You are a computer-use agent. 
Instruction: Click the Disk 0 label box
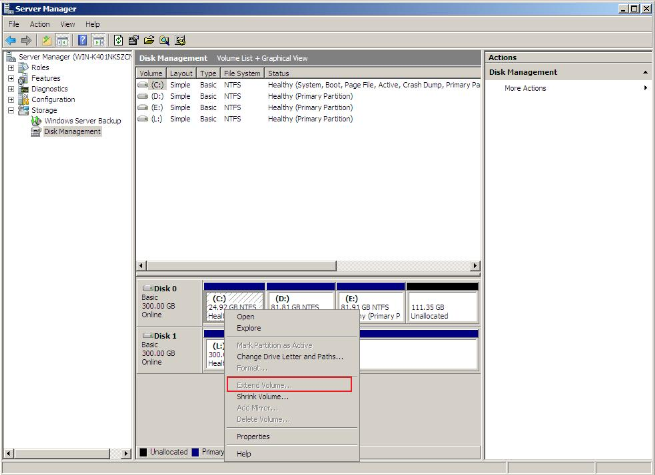point(170,302)
